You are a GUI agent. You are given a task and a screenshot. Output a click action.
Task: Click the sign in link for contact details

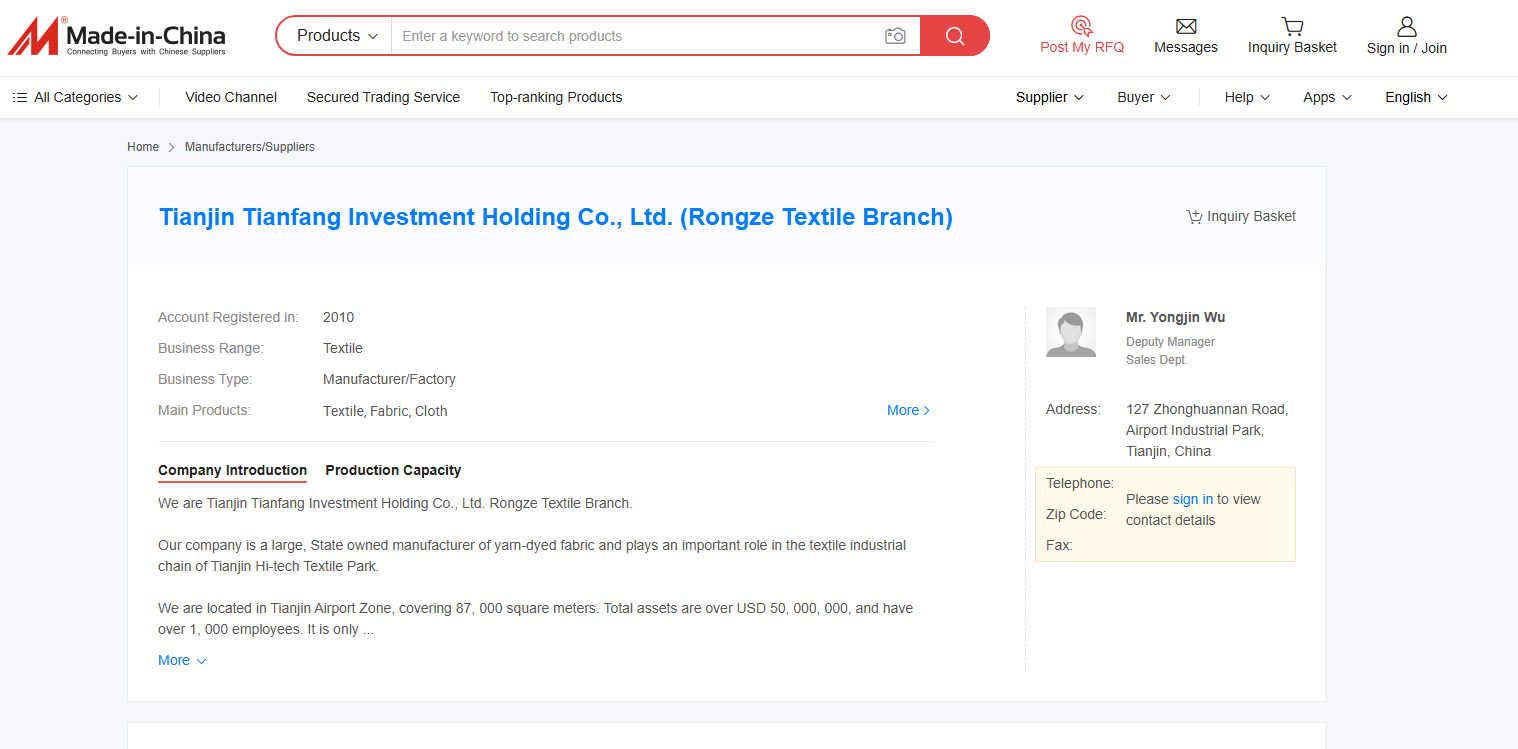1192,499
